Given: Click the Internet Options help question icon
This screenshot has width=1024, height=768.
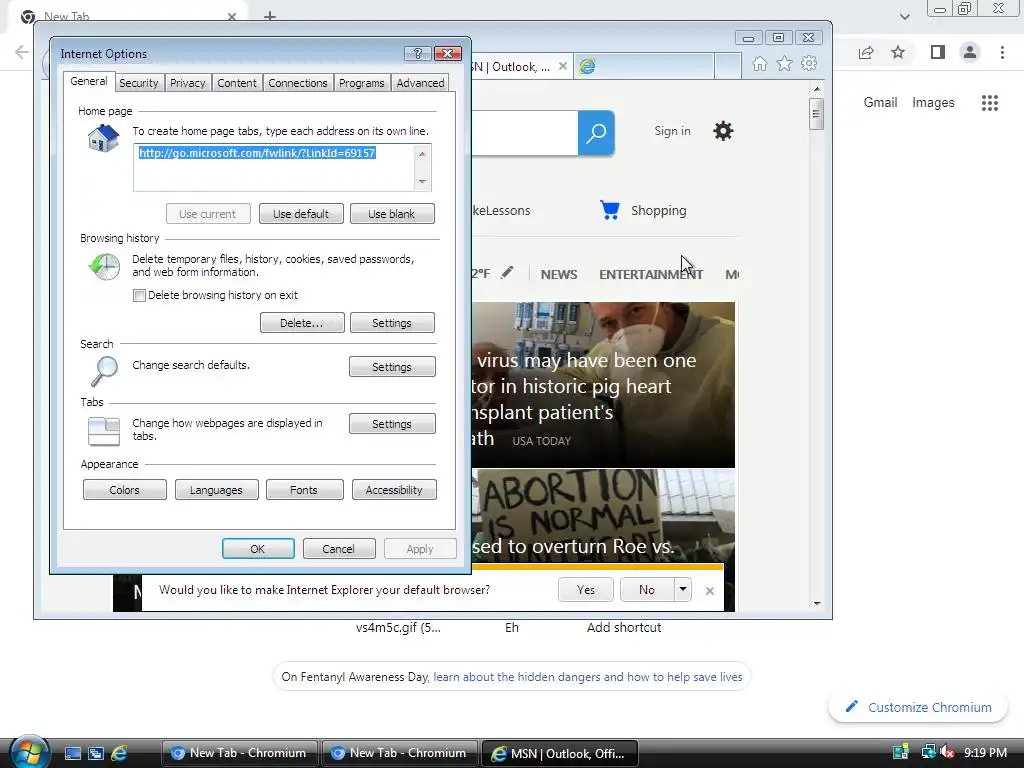Looking at the screenshot, I should (417, 53).
